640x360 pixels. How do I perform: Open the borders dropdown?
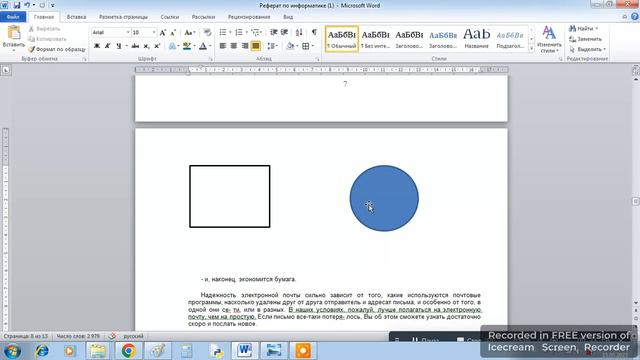[313, 46]
